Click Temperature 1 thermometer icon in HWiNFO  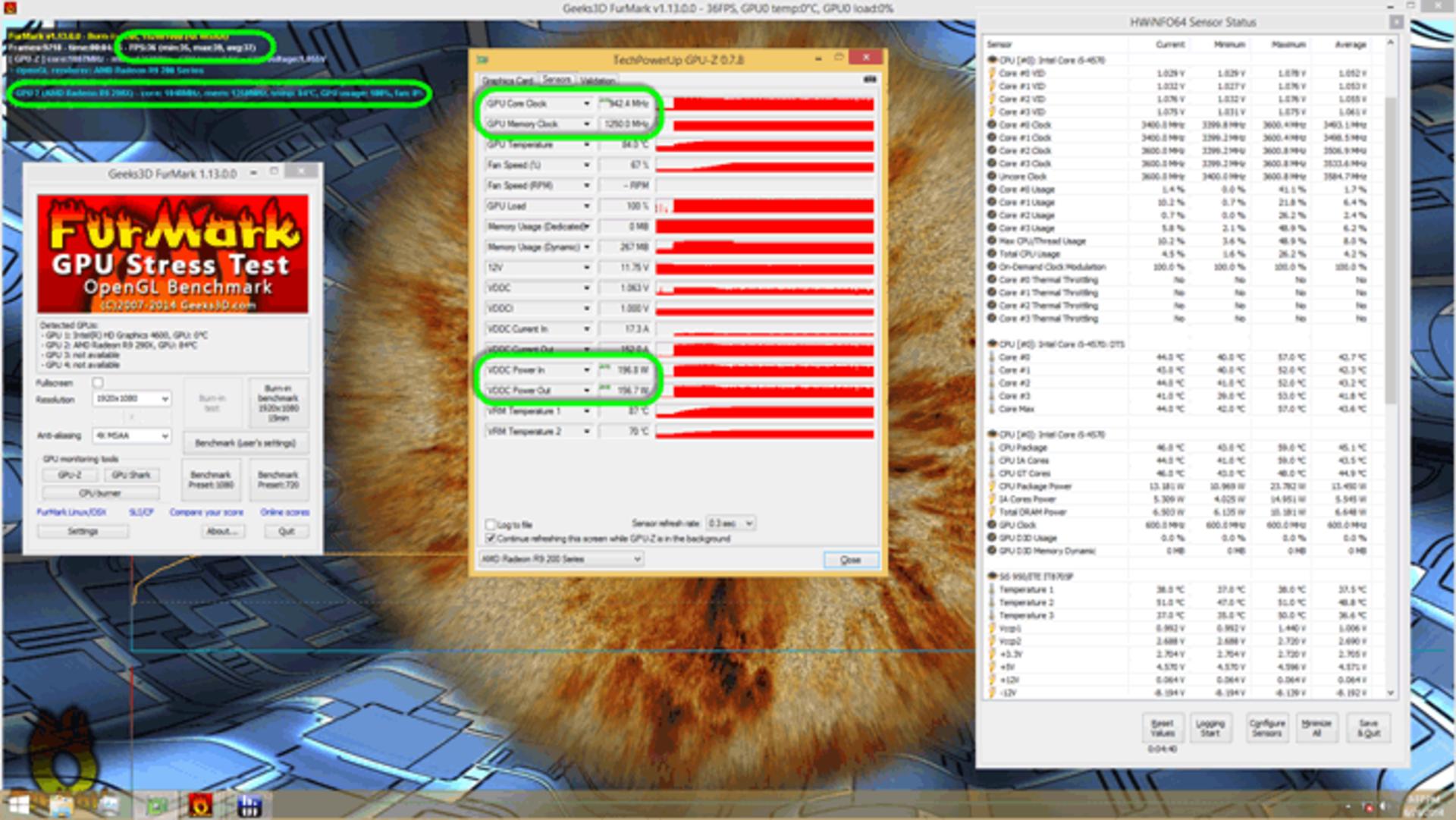tap(992, 589)
